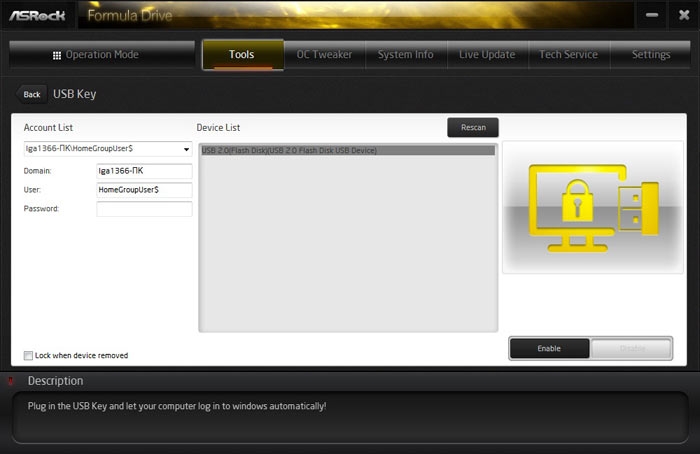Select the USB 2.0 Flash Disk device entry
The image size is (700, 454).
click(x=348, y=150)
